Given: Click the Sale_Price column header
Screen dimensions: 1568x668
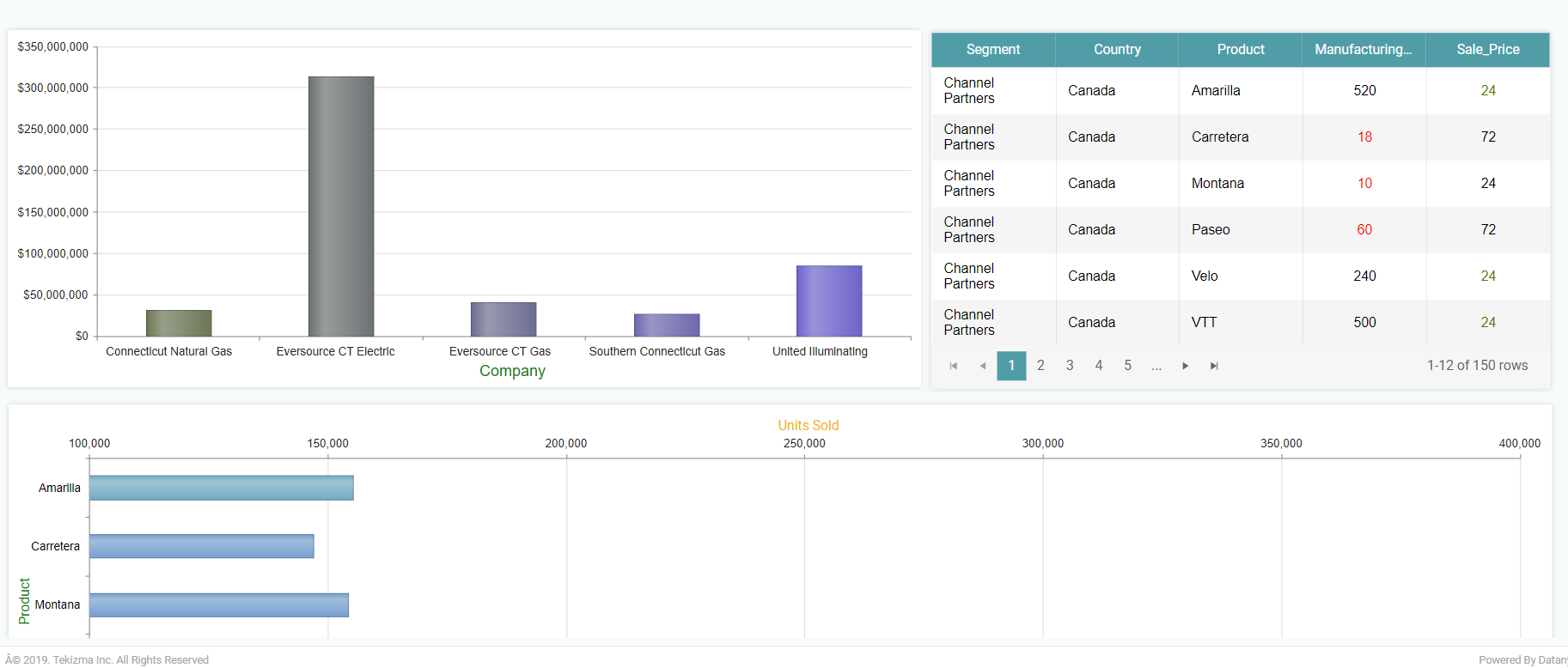Looking at the screenshot, I should (1487, 50).
